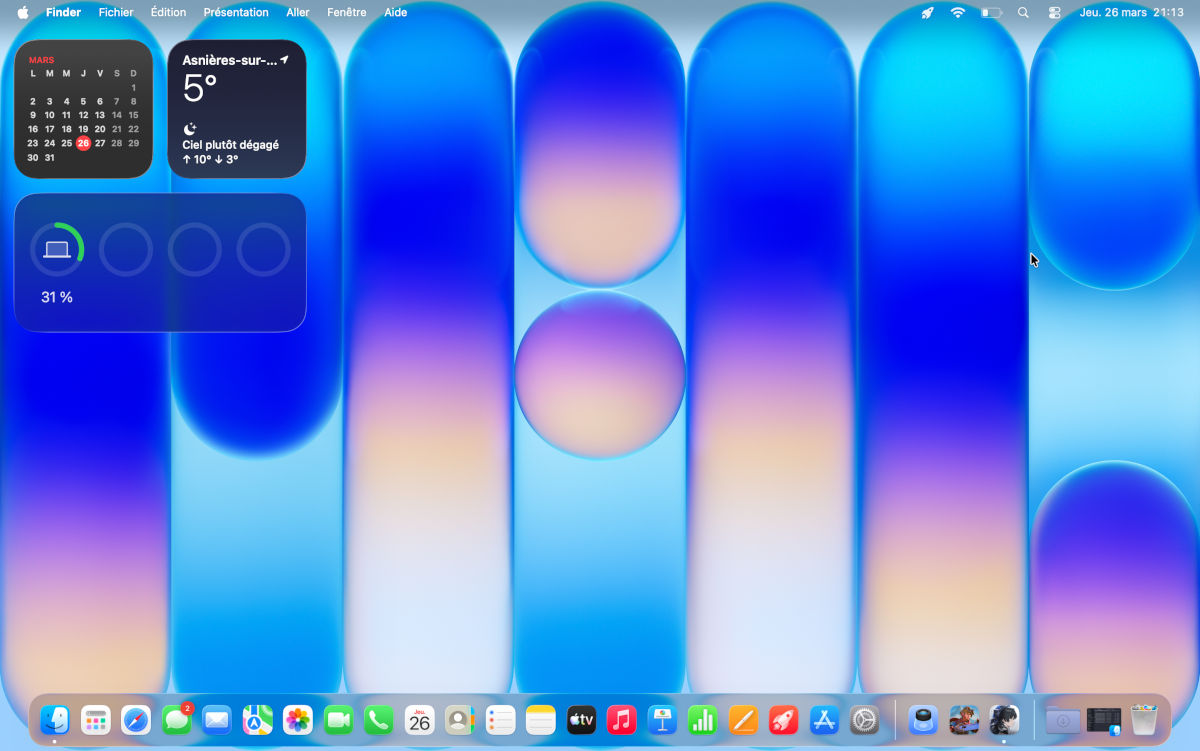Viewport: 1200px width, 751px height.
Task: Open the Asnières-sur-Seine weather widget
Action: coord(237,110)
